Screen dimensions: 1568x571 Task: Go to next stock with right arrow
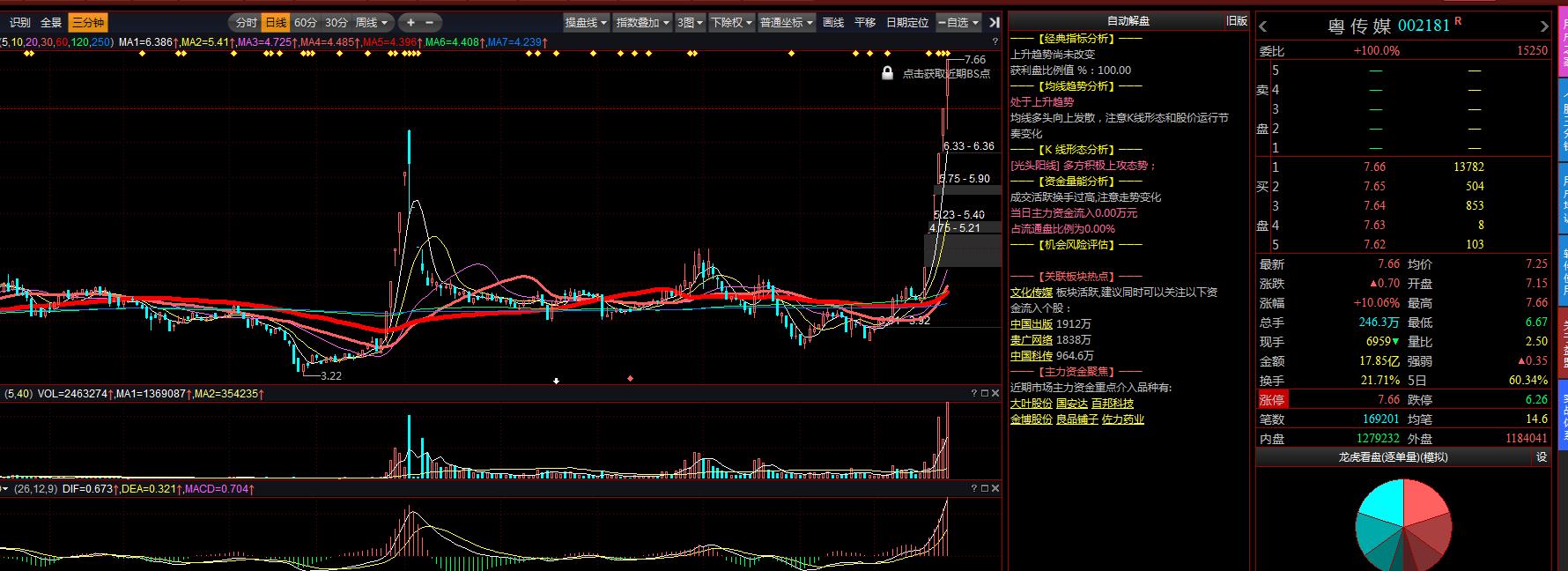click(x=1543, y=26)
